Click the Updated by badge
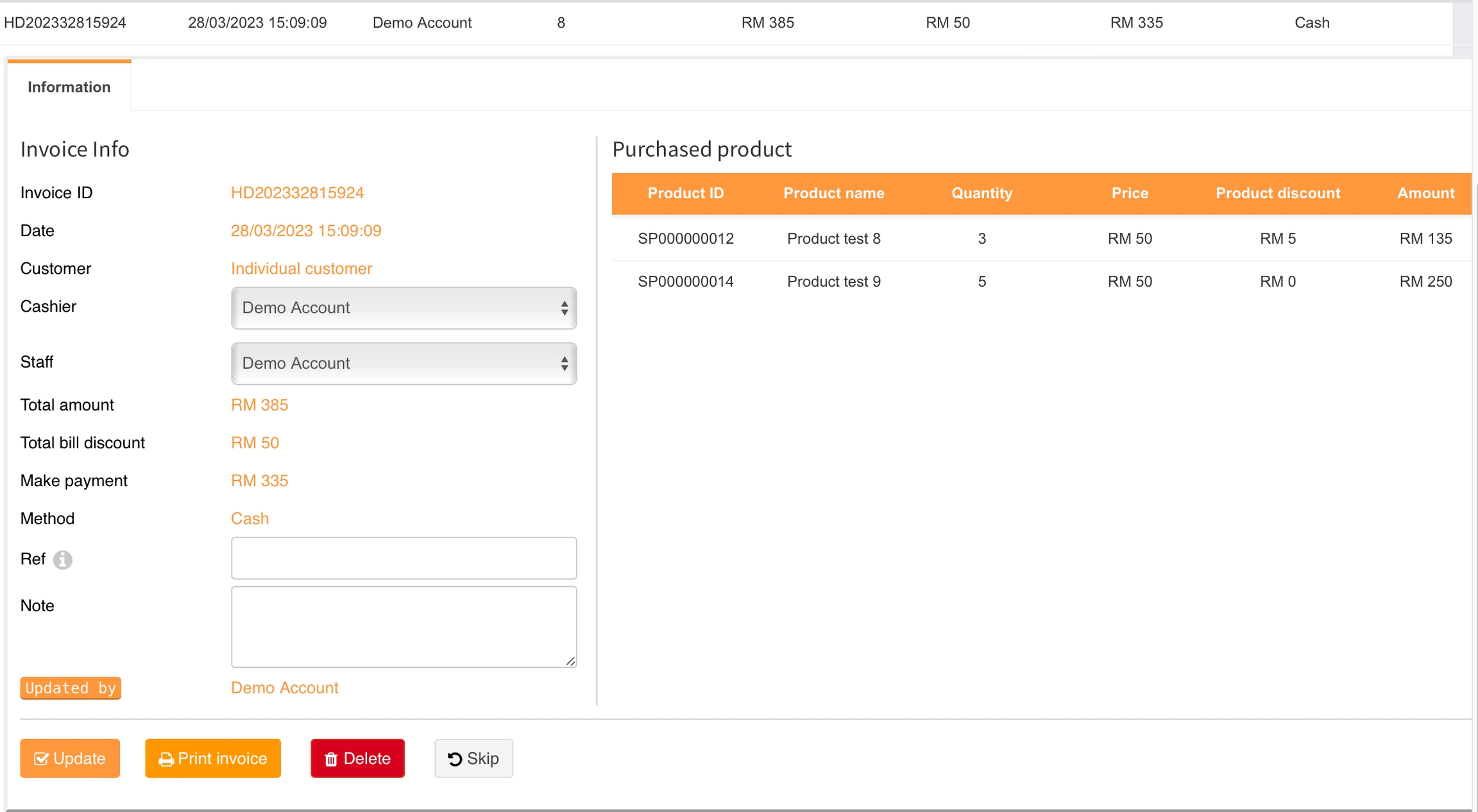The width and height of the screenshot is (1478, 812). pos(71,688)
